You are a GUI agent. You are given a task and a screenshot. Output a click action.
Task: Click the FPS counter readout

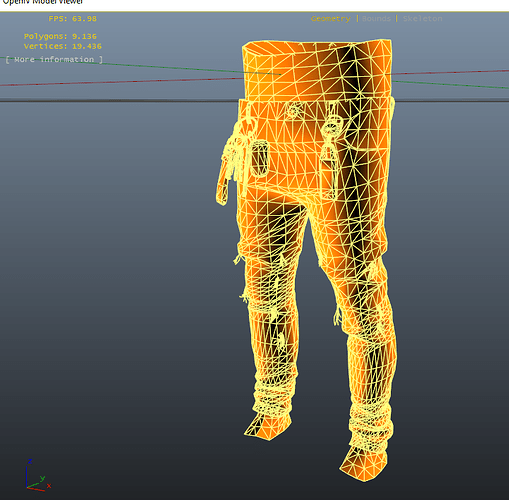pyautogui.click(x=72, y=19)
